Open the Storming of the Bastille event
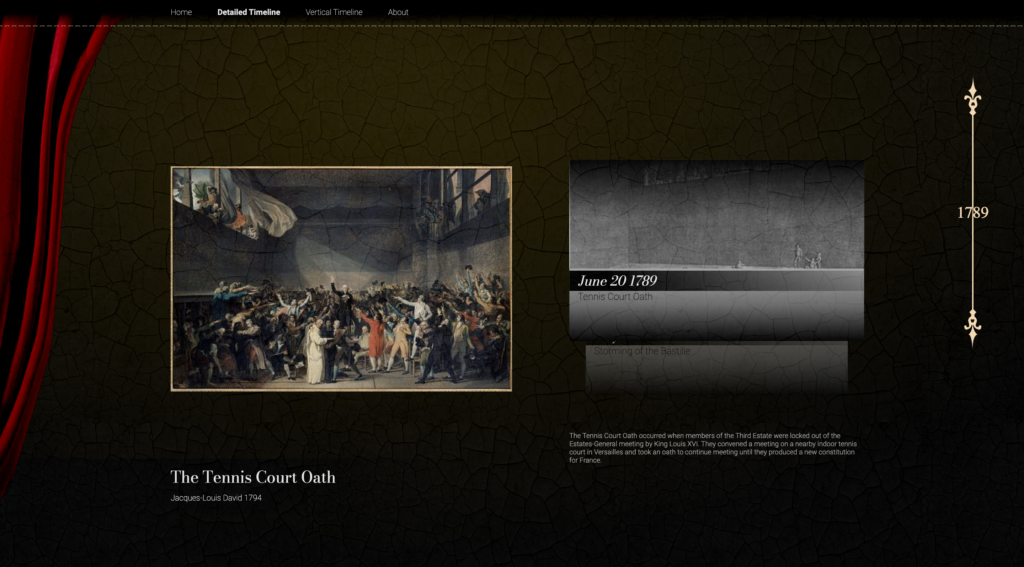 pos(642,351)
